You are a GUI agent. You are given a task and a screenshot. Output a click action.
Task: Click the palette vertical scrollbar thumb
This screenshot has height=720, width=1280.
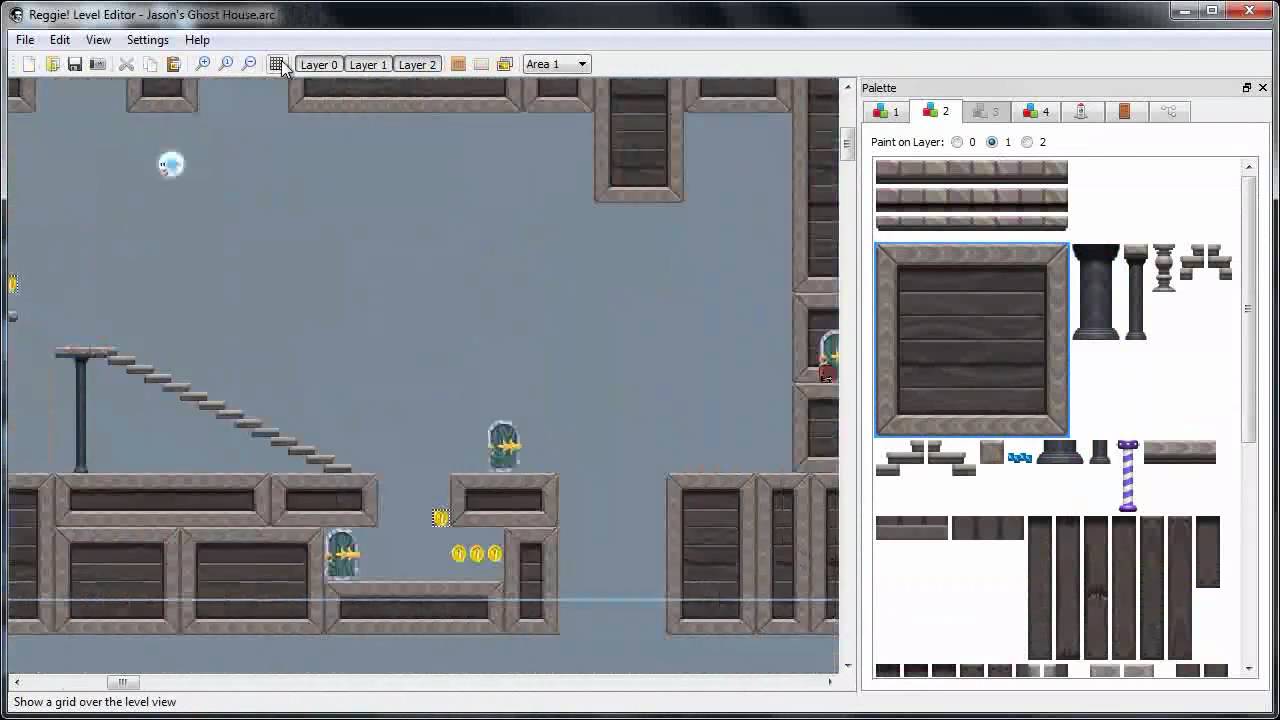pos(1249,308)
